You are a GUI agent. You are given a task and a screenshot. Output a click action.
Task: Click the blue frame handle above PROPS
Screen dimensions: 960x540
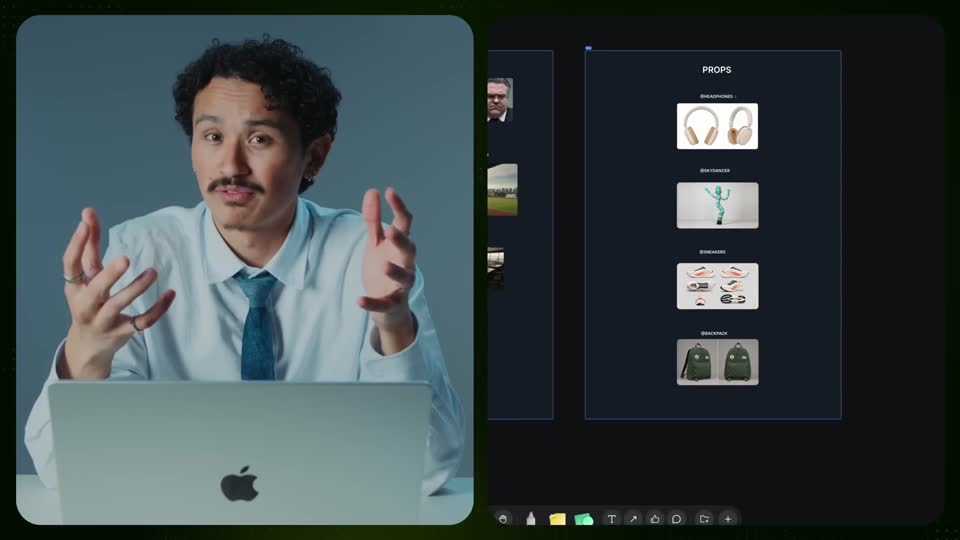(588, 48)
